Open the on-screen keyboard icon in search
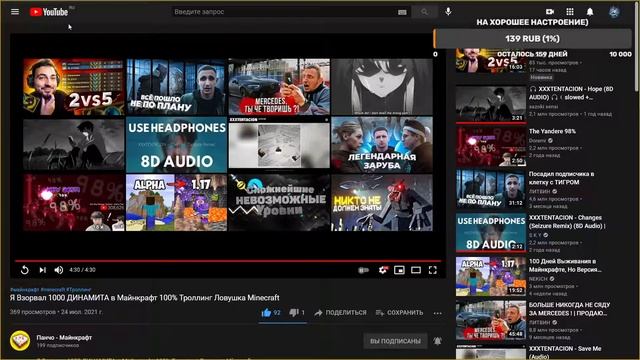Image resolution: width=640 pixels, height=360 pixels. pos(402,12)
